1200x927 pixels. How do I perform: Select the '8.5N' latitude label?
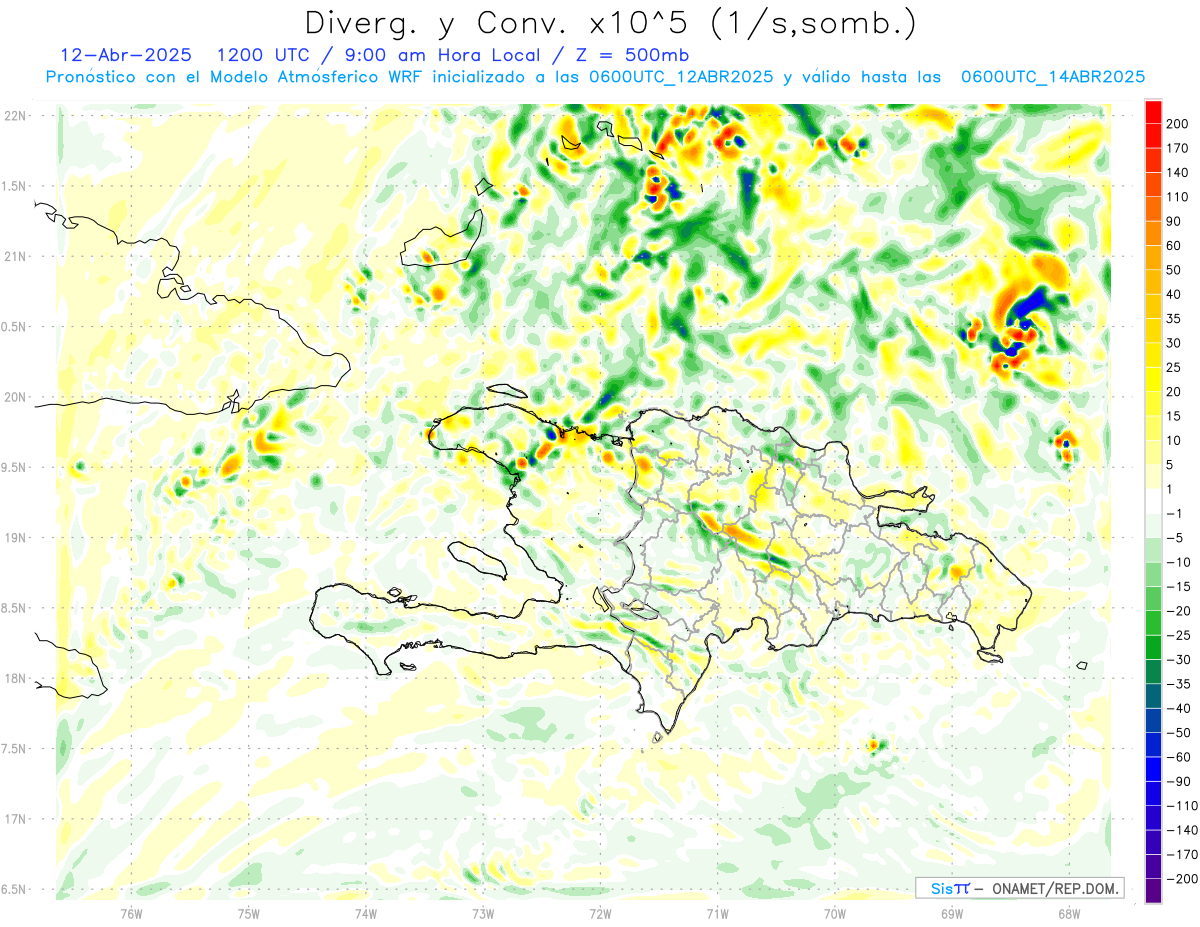(x=15, y=608)
